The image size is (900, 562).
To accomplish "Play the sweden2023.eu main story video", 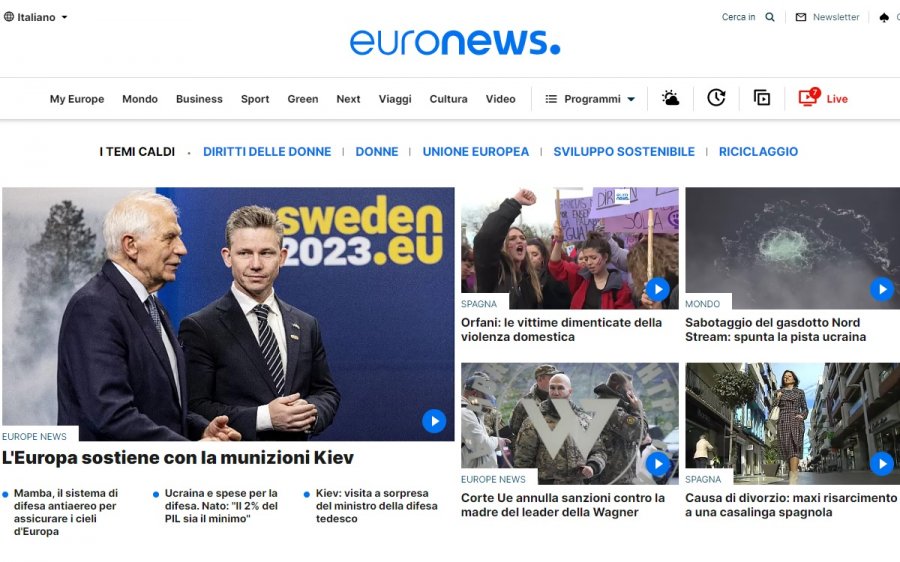I will coord(434,421).
